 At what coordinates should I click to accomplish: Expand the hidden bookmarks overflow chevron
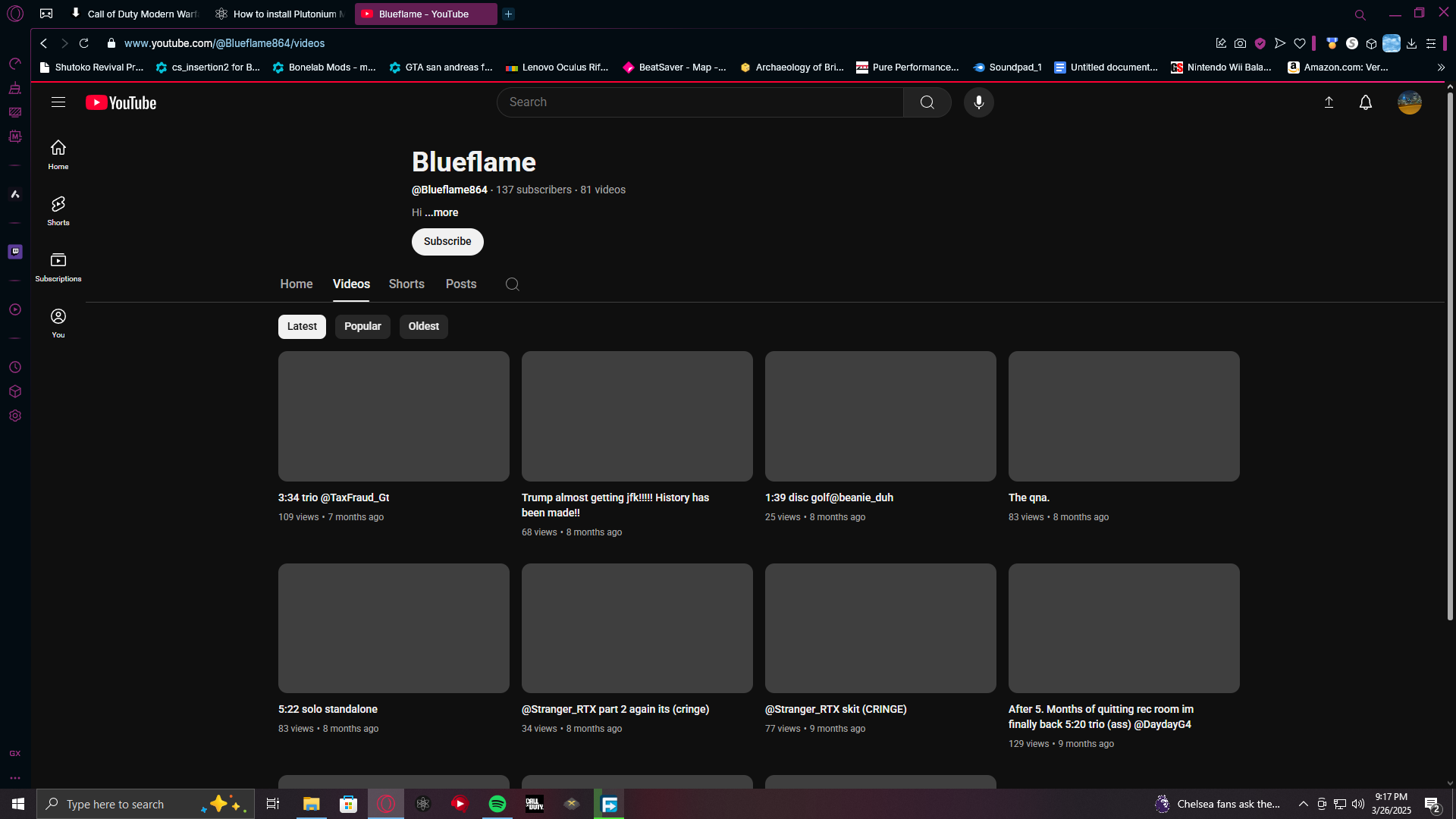point(1441,67)
